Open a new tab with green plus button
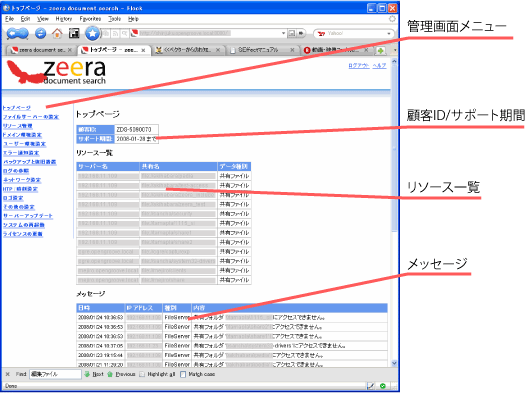Image resolution: width=526 pixels, height=393 pixels. [x=380, y=51]
